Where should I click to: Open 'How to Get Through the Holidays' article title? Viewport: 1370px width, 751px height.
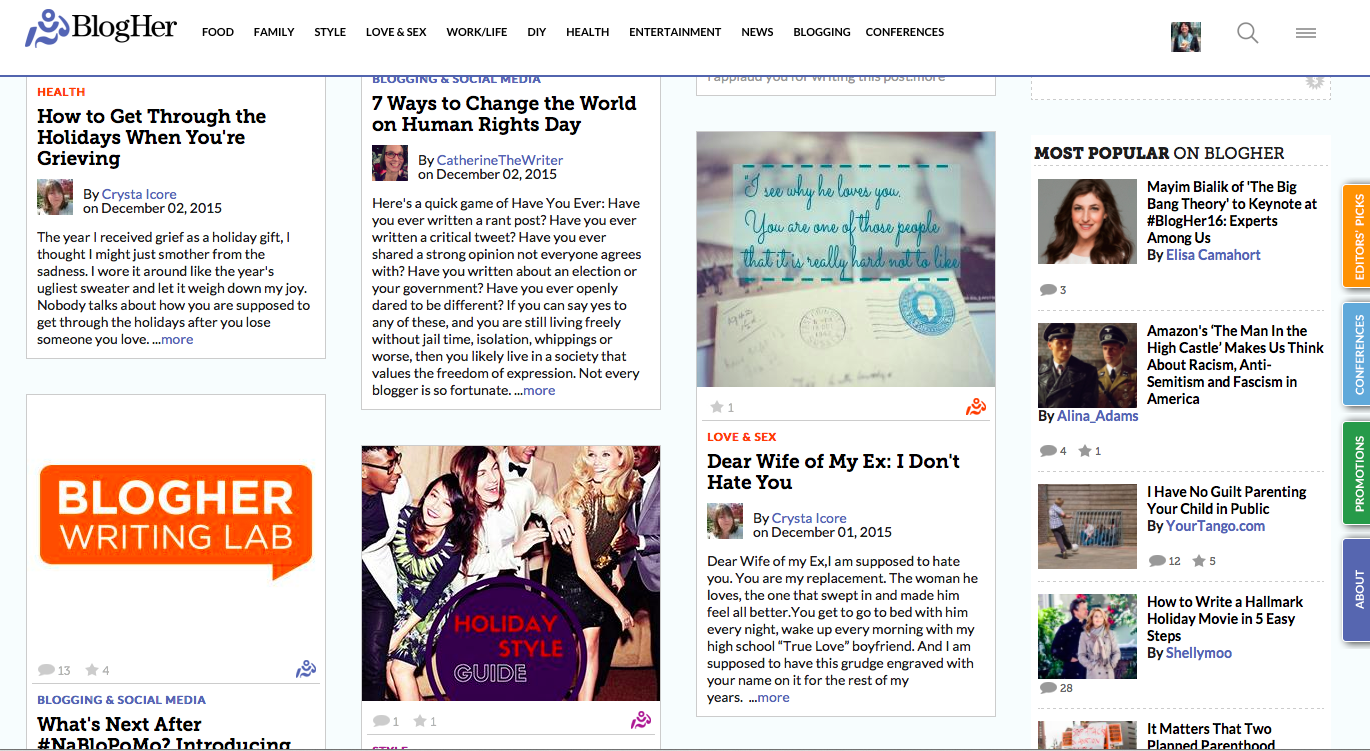[x=152, y=137]
